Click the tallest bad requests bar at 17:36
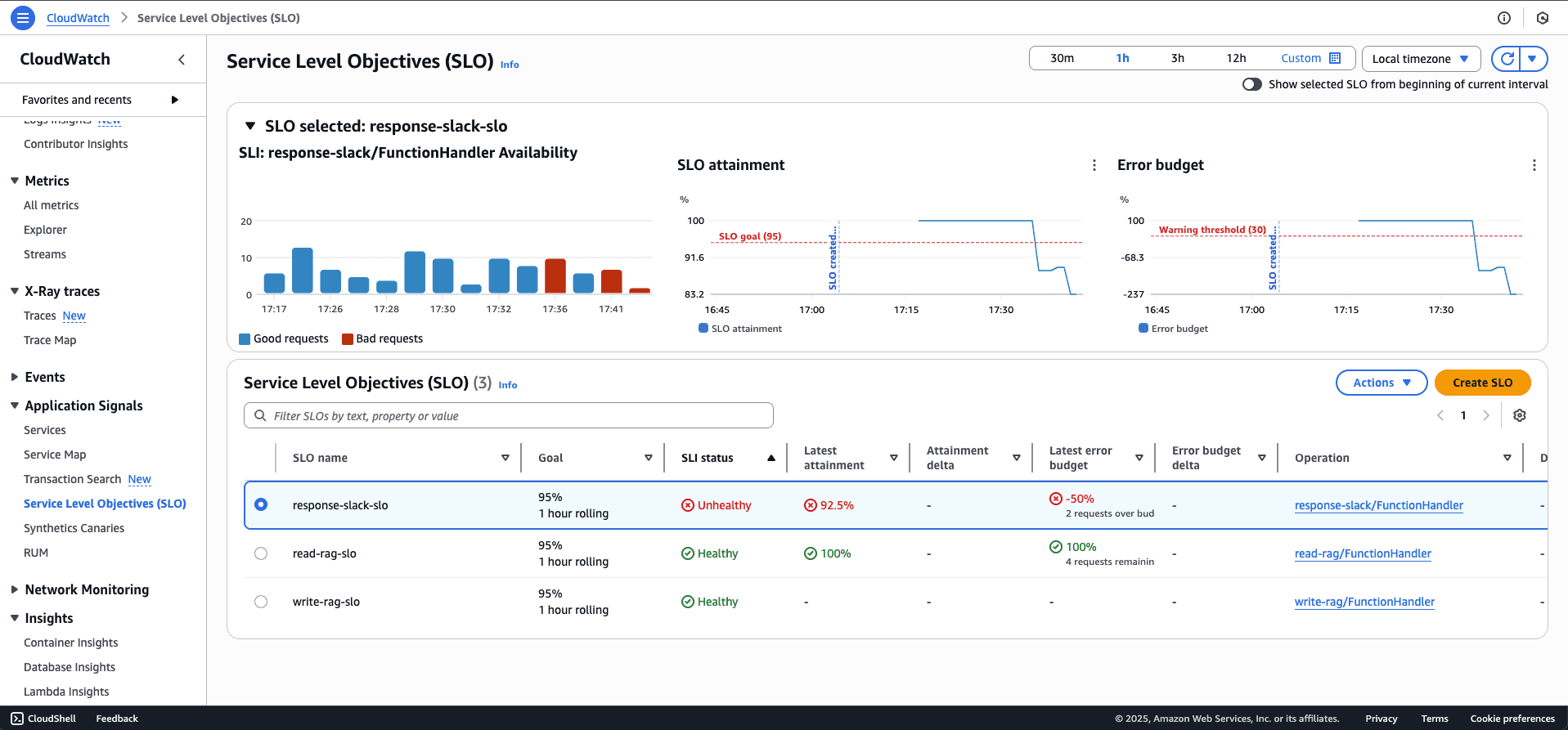 [555, 275]
